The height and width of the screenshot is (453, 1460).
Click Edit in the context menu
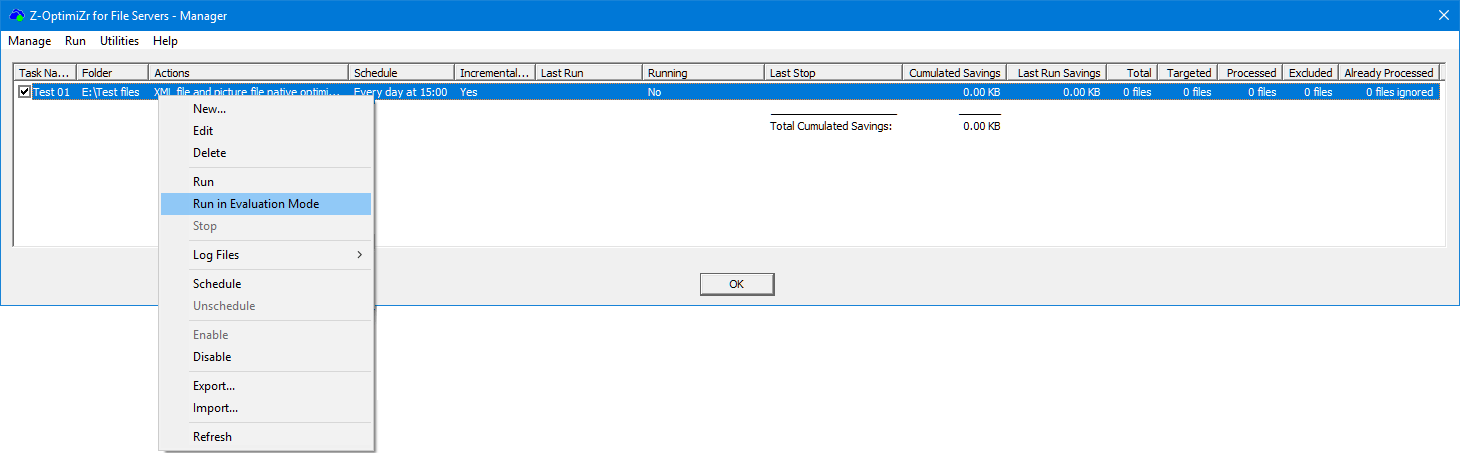point(203,131)
